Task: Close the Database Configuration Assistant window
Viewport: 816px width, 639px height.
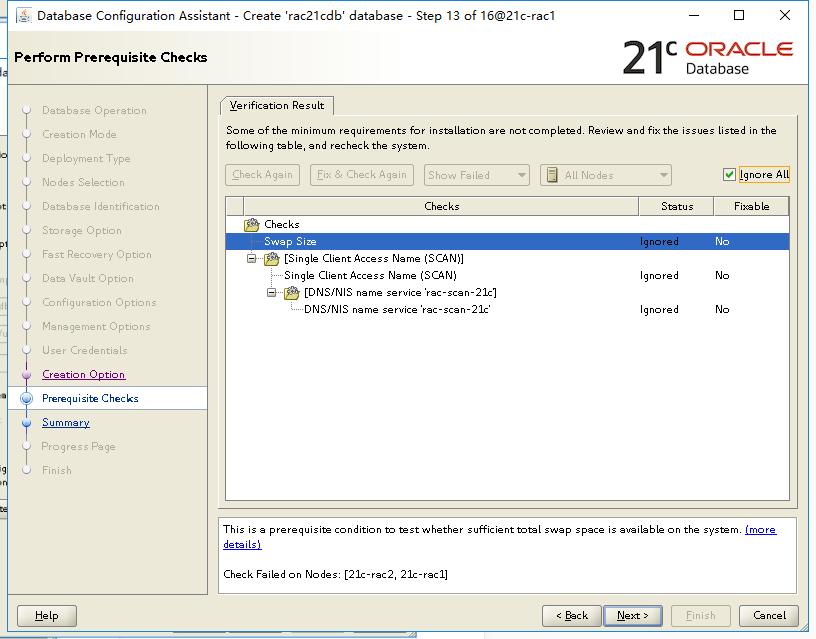Action: tap(785, 16)
